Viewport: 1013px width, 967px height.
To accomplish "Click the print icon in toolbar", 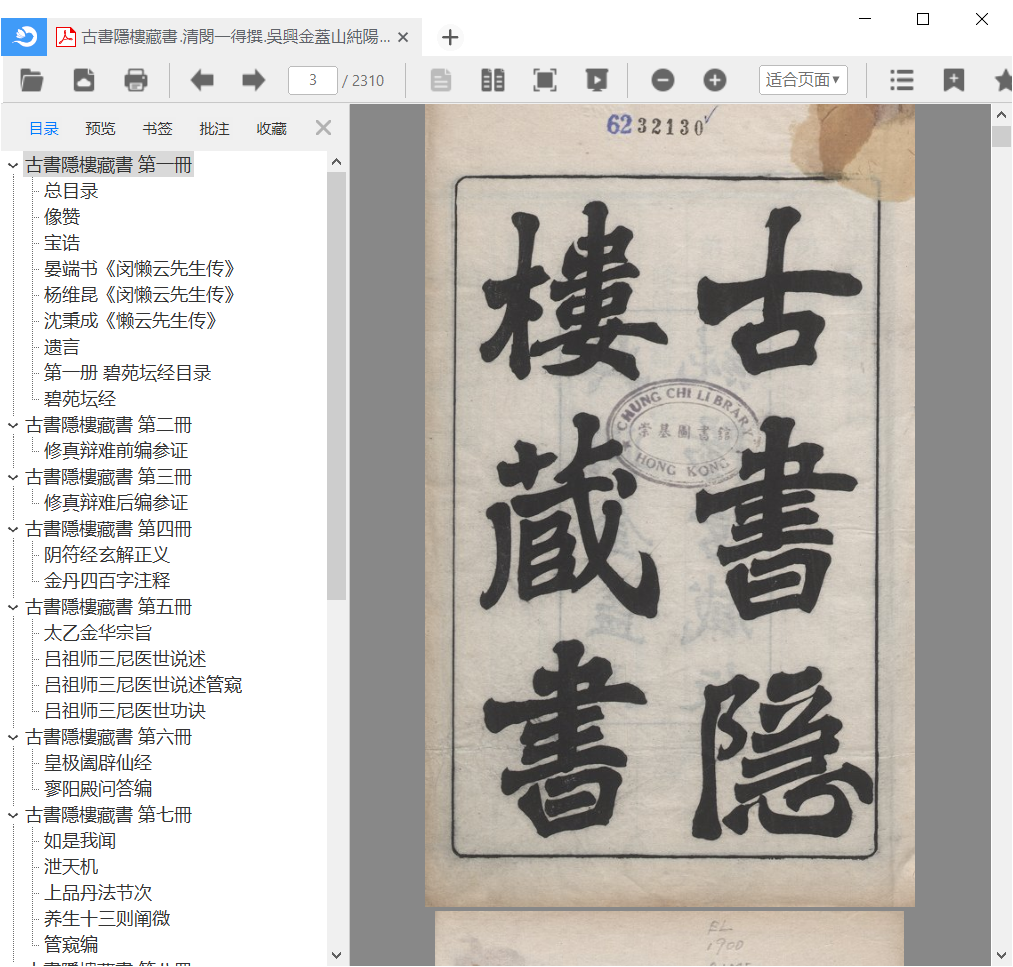I will click(x=135, y=80).
